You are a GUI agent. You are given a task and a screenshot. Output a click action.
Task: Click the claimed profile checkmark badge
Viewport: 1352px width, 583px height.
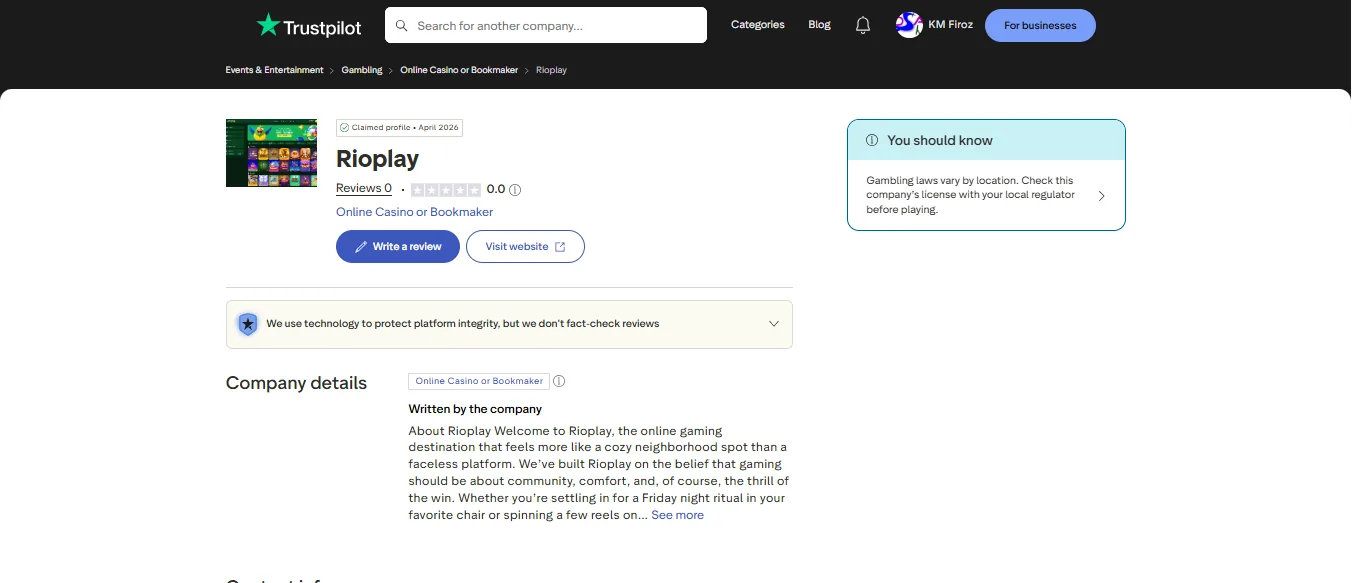(400, 128)
